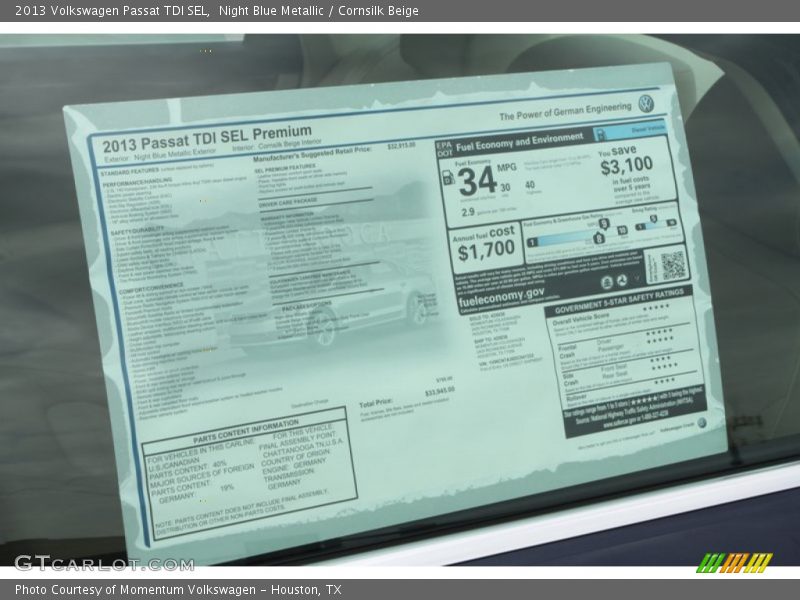800x600 pixels.
Task: Click the fuel economy rating marker 8
Action: click(x=599, y=238)
